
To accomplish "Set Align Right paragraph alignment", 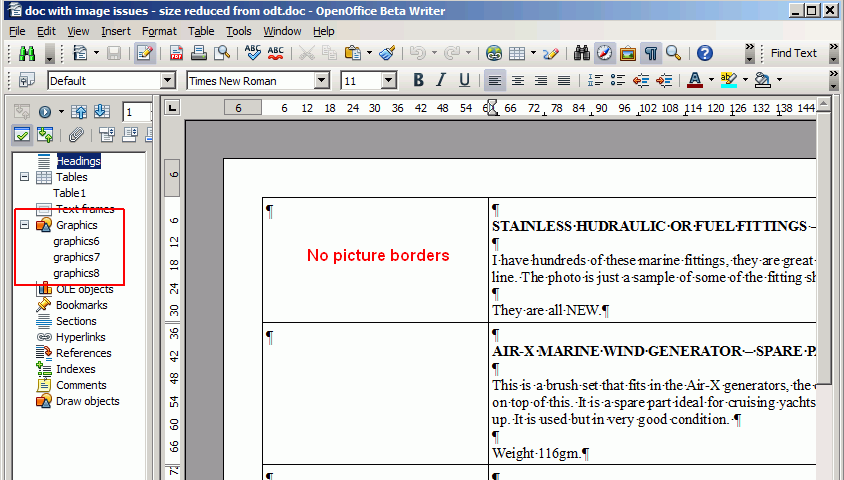I will tap(541, 81).
